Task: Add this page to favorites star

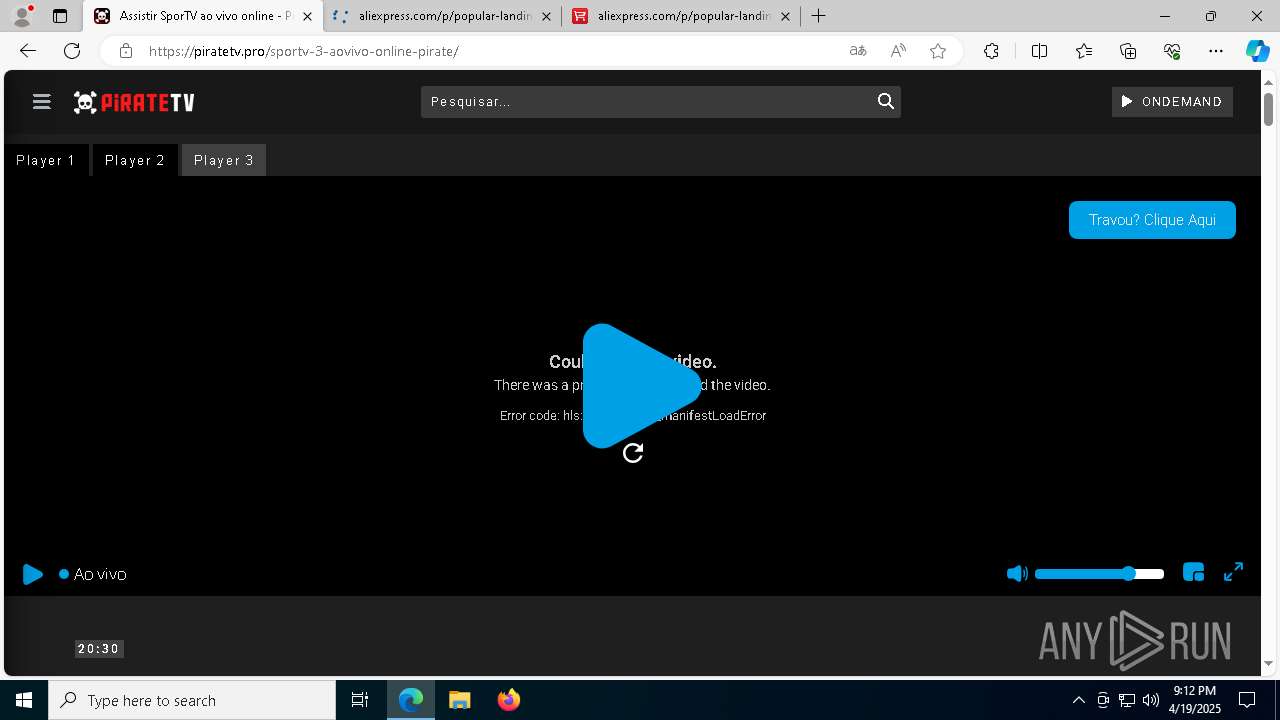Action: 938,51
